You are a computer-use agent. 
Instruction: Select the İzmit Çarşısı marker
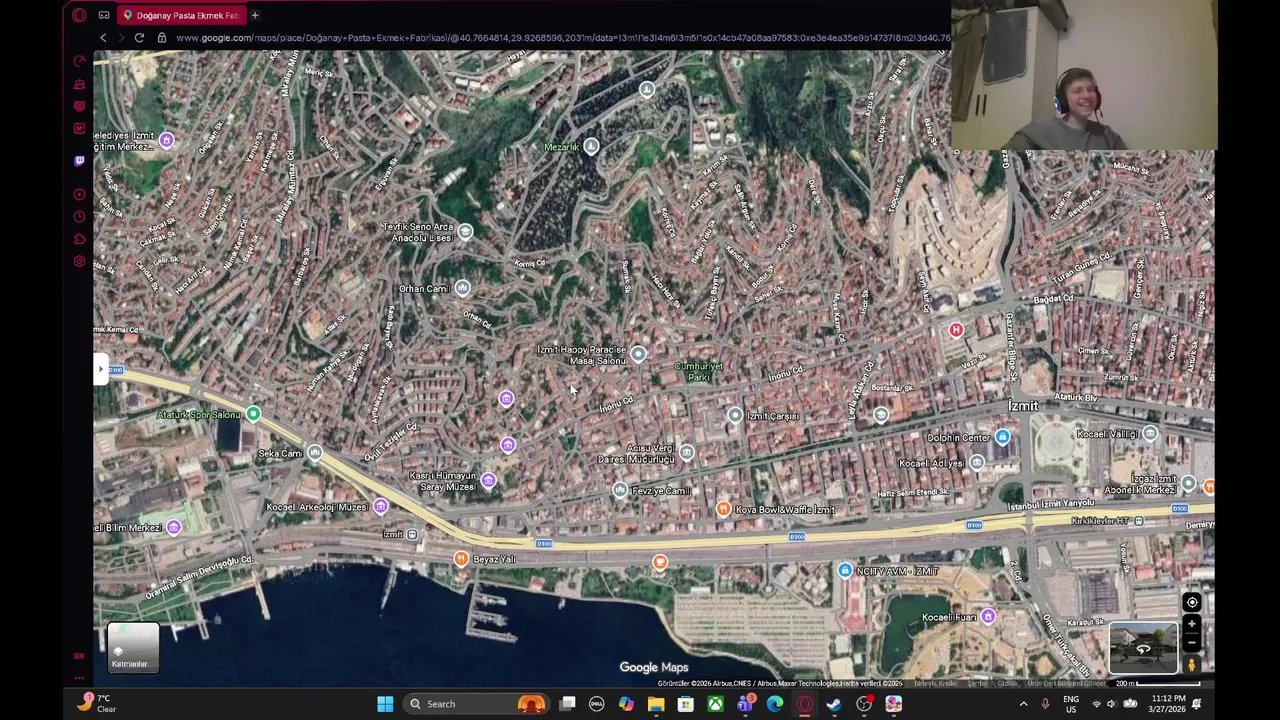pos(735,416)
